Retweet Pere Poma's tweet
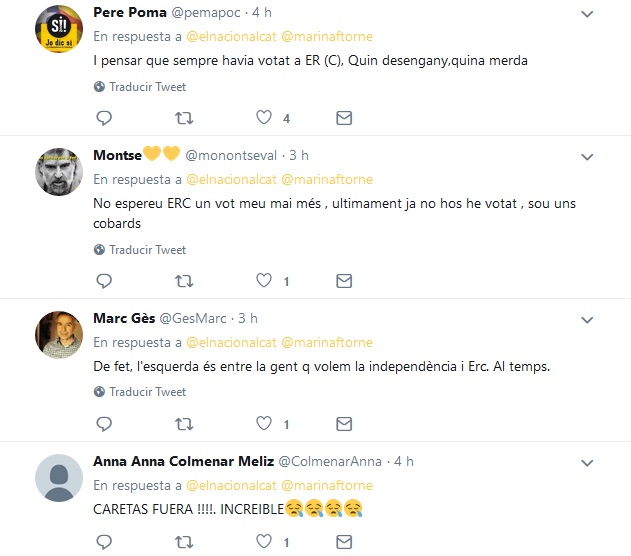This screenshot has height=556, width=631. click(184, 118)
